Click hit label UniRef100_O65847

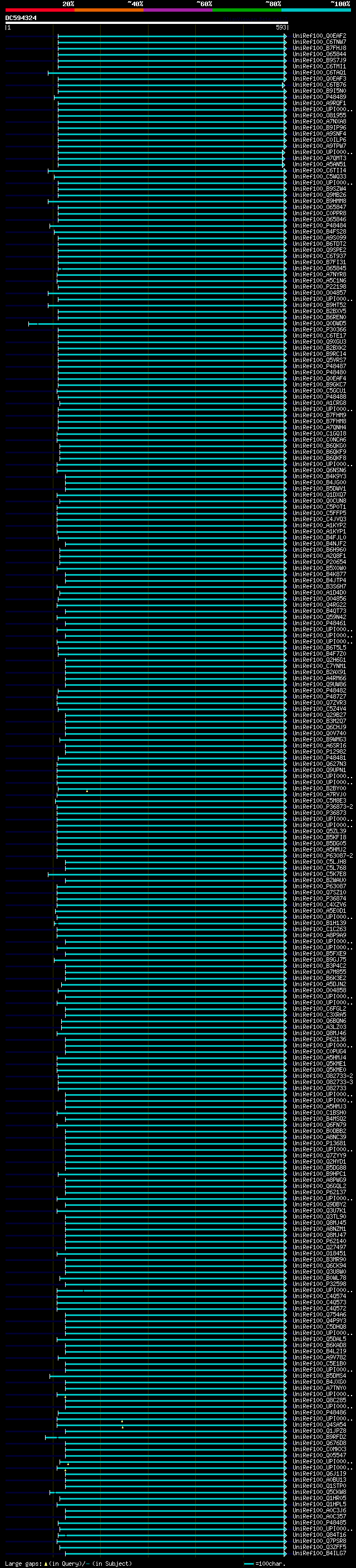coord(319,207)
